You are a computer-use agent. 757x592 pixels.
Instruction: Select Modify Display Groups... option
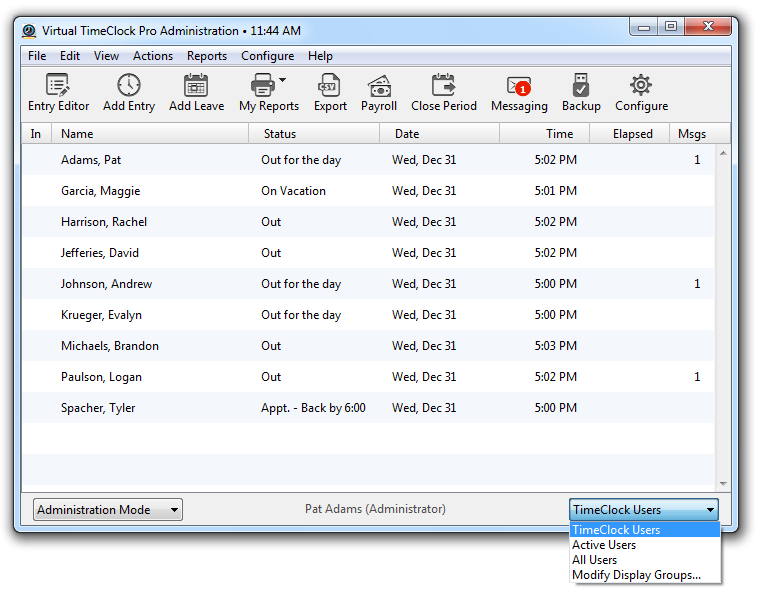[x=645, y=575]
